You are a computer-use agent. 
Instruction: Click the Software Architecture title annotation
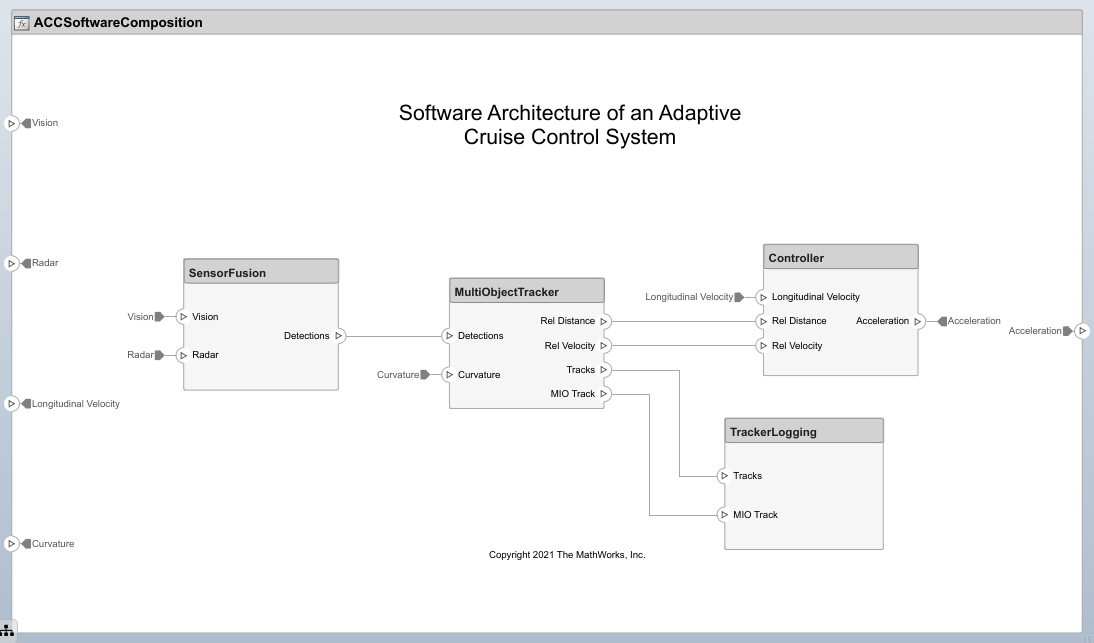[x=569, y=124]
